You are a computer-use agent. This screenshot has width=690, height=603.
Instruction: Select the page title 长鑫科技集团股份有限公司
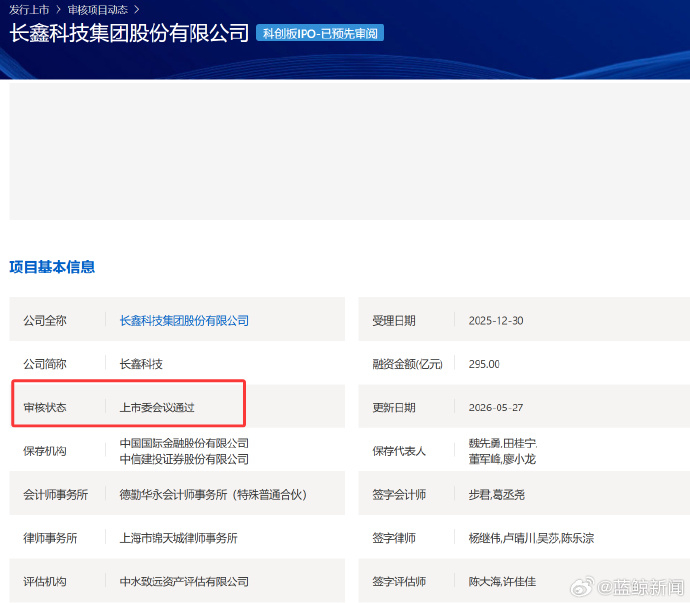click(129, 33)
